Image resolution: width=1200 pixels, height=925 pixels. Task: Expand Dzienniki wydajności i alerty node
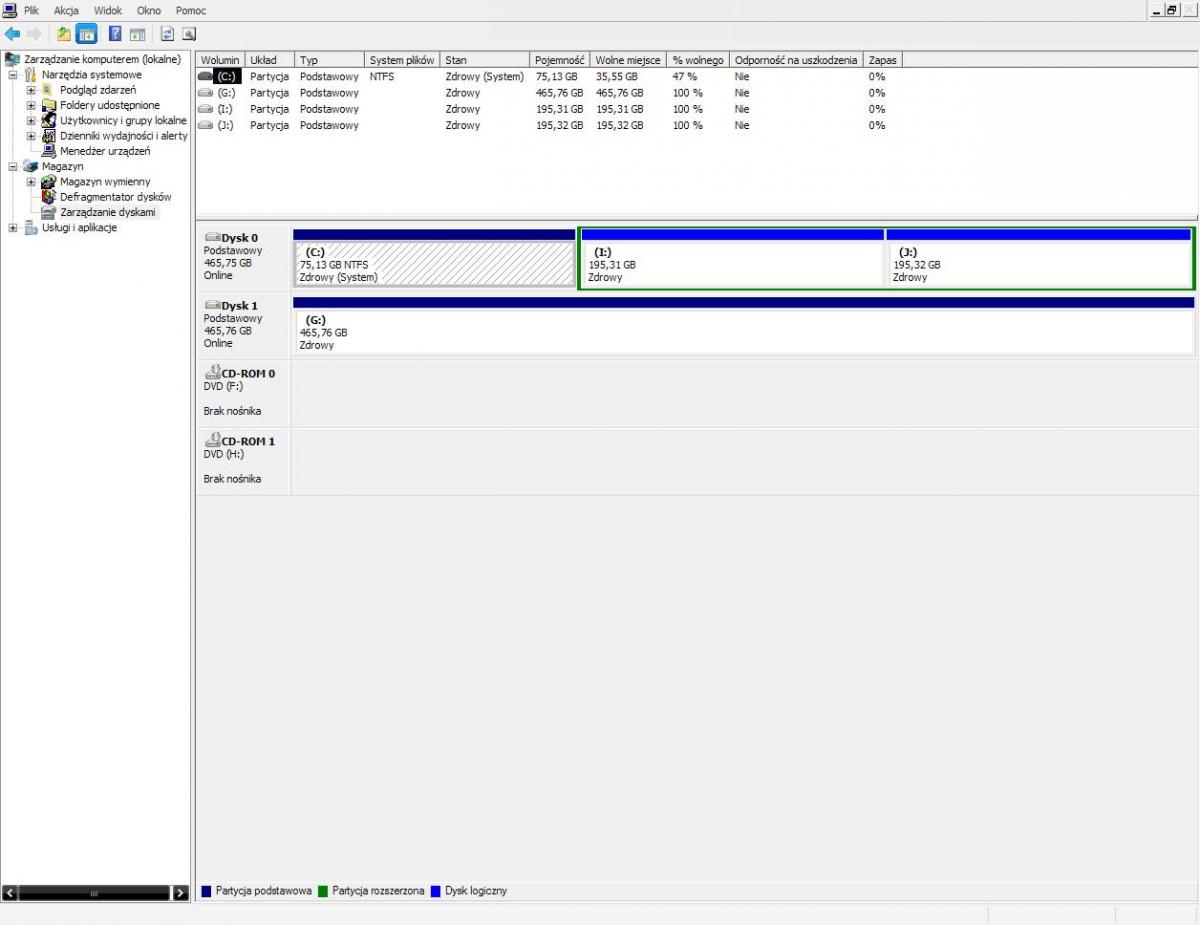click(x=31, y=136)
